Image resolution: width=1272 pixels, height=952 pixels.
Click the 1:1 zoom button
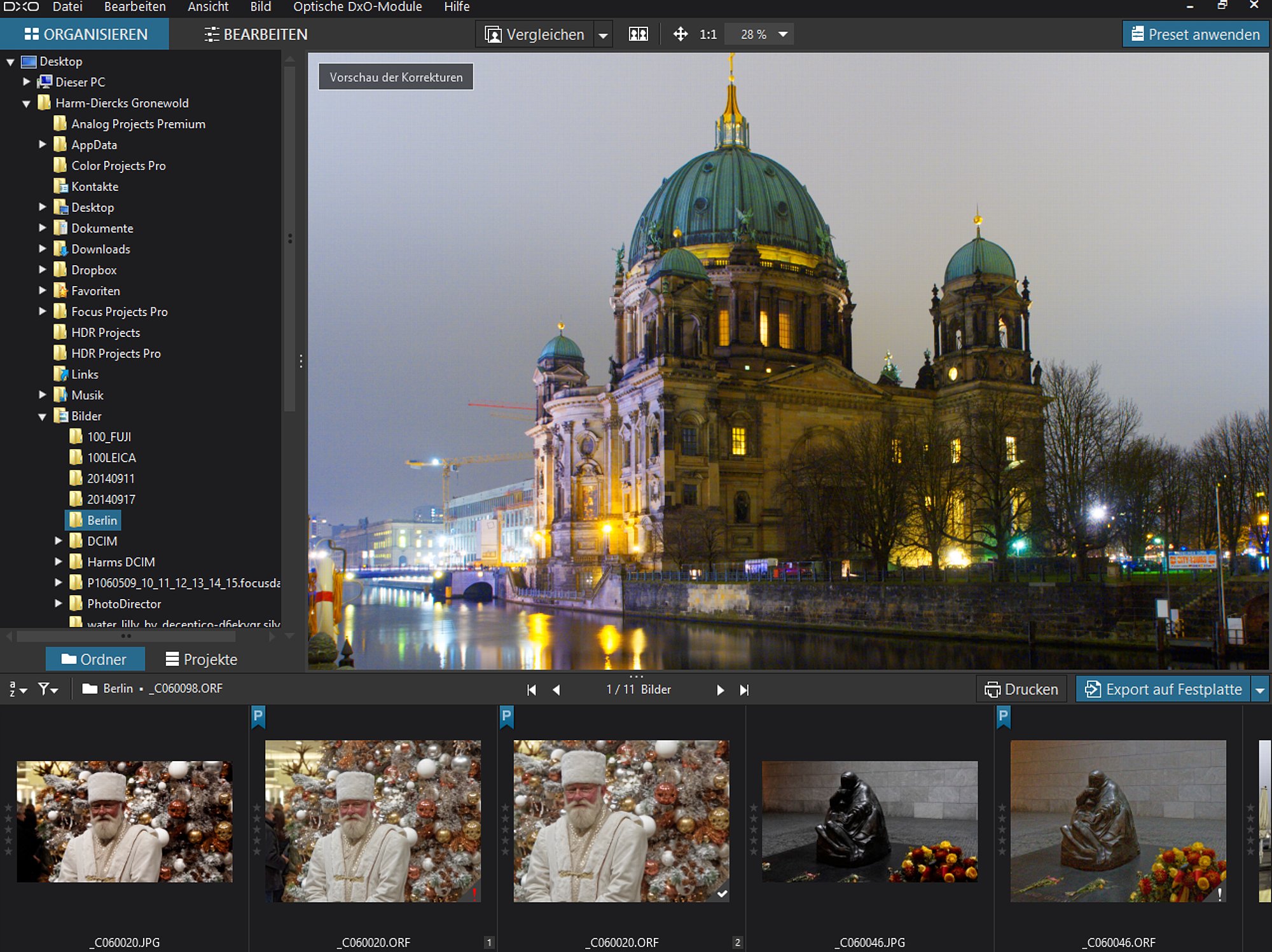click(x=708, y=34)
